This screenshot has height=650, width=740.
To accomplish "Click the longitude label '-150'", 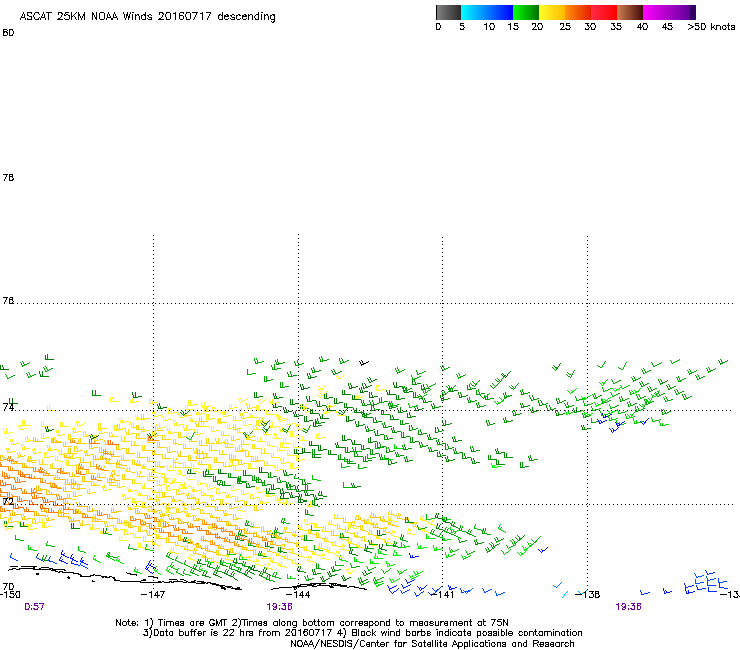I will pyautogui.click(x=10, y=595).
